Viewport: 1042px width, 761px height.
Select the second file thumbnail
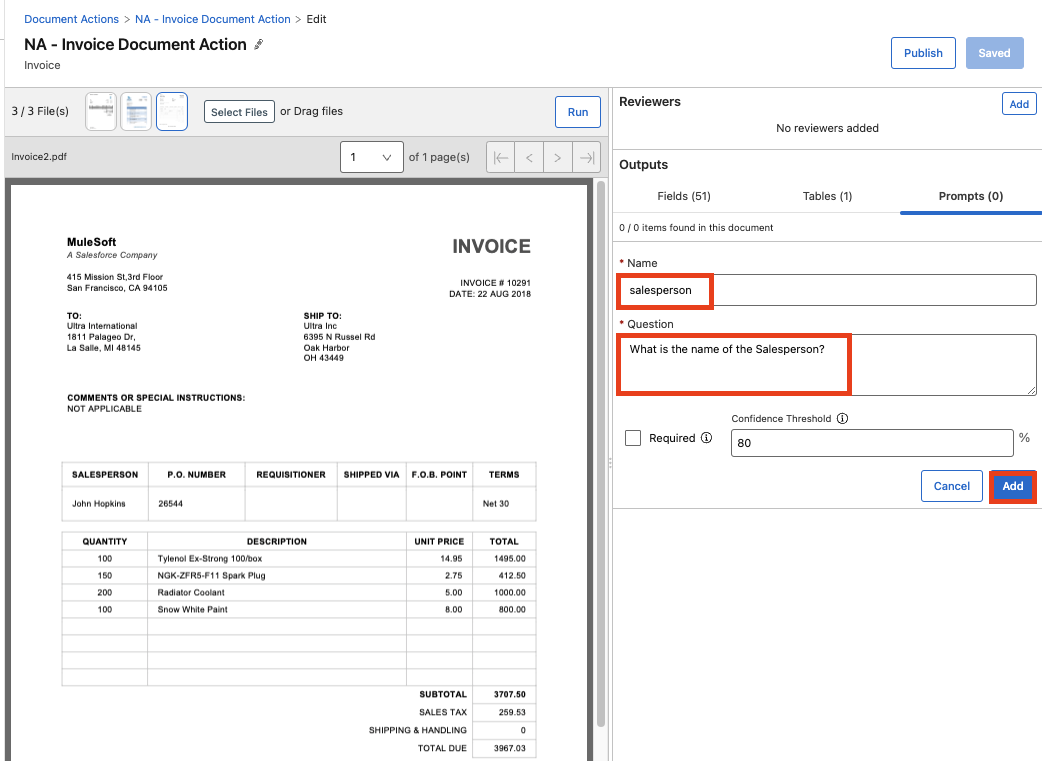click(x=136, y=111)
